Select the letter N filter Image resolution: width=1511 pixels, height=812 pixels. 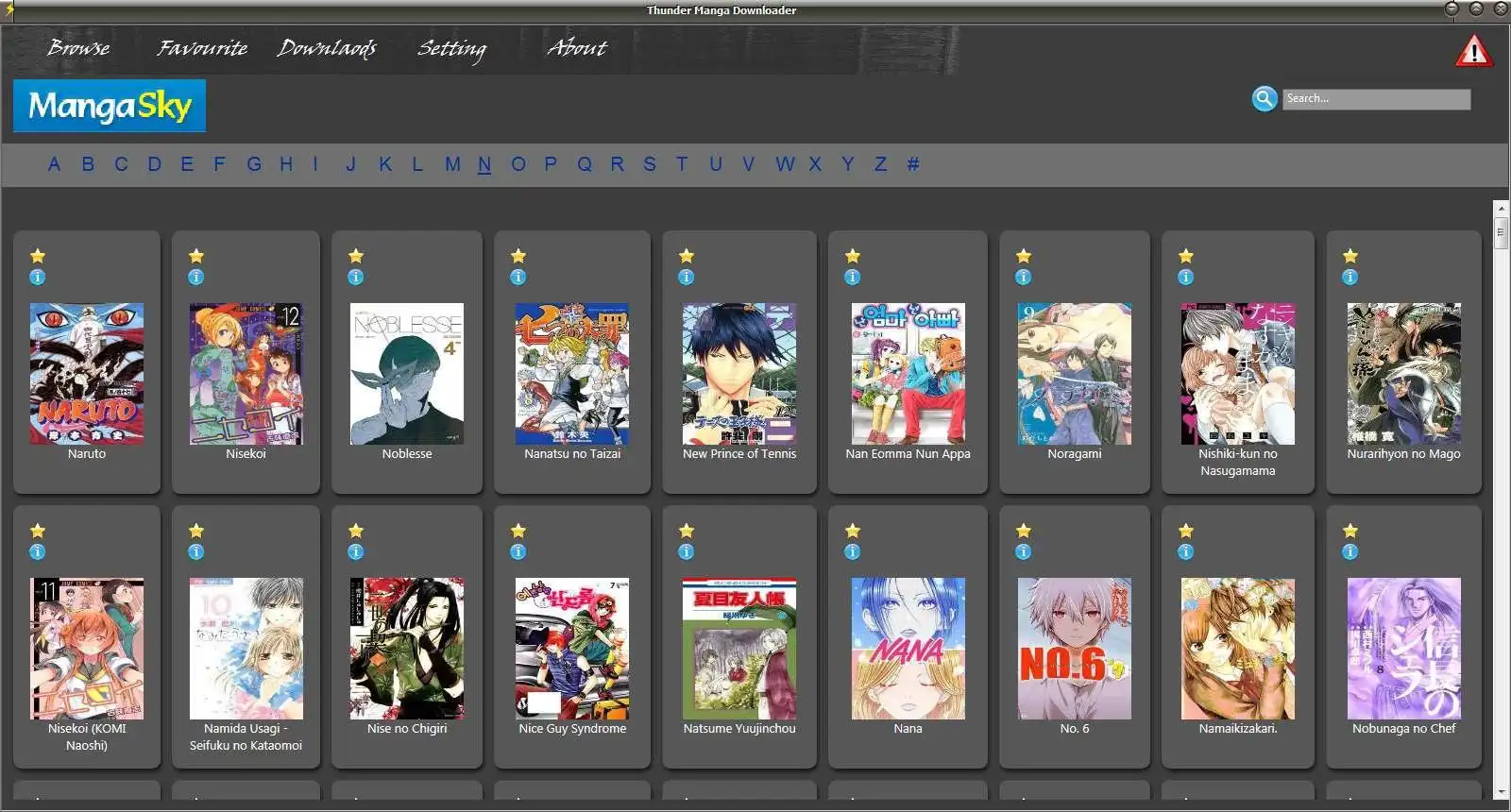click(x=484, y=164)
